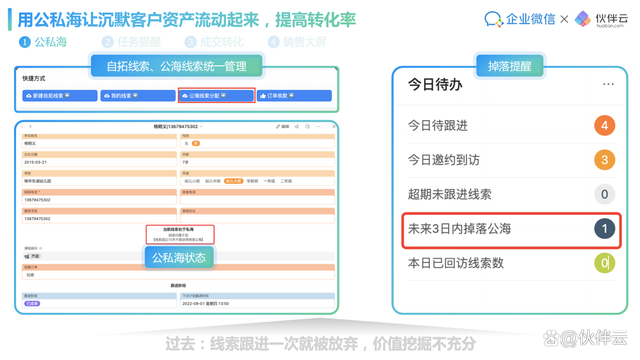Select the 学前班 grade option

253,181
